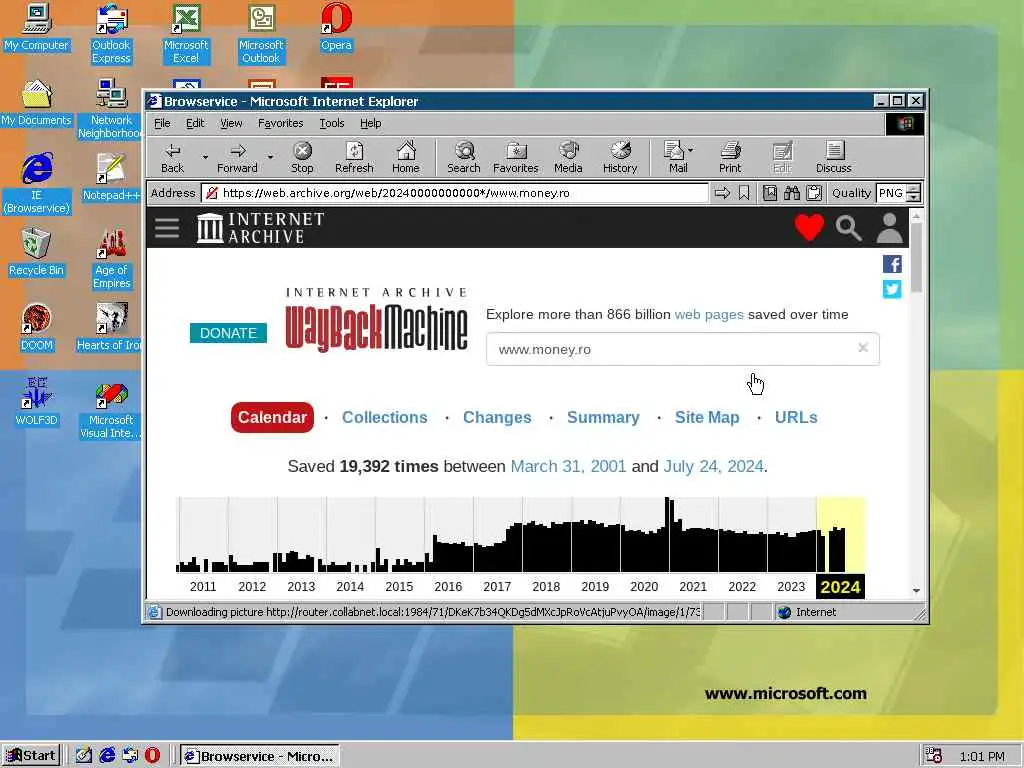Click the Opera quick launch icon in taskbar
The width and height of the screenshot is (1024, 768).
pyautogui.click(x=152, y=756)
